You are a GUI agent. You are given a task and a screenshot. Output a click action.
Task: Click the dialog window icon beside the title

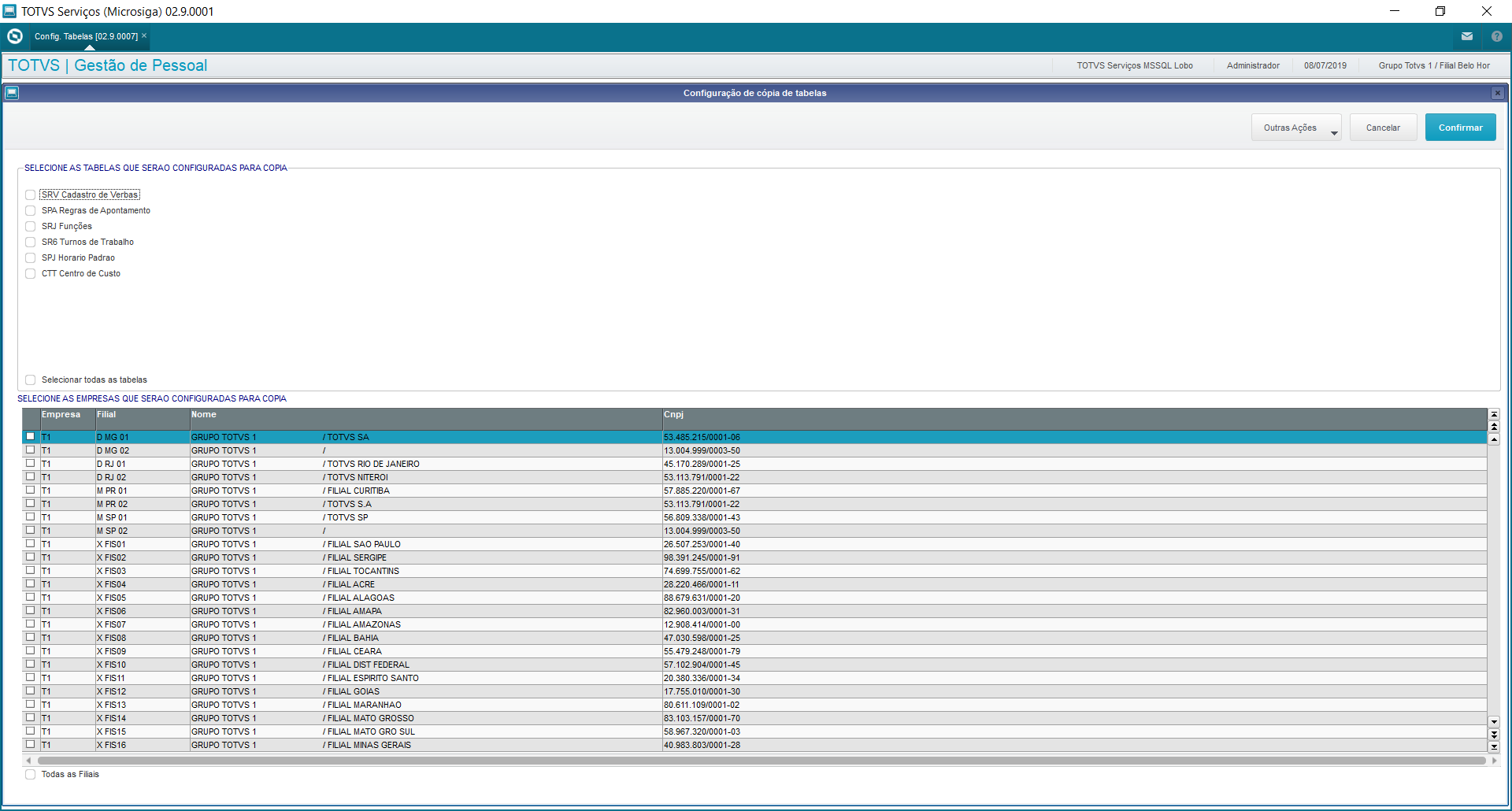pos(12,93)
